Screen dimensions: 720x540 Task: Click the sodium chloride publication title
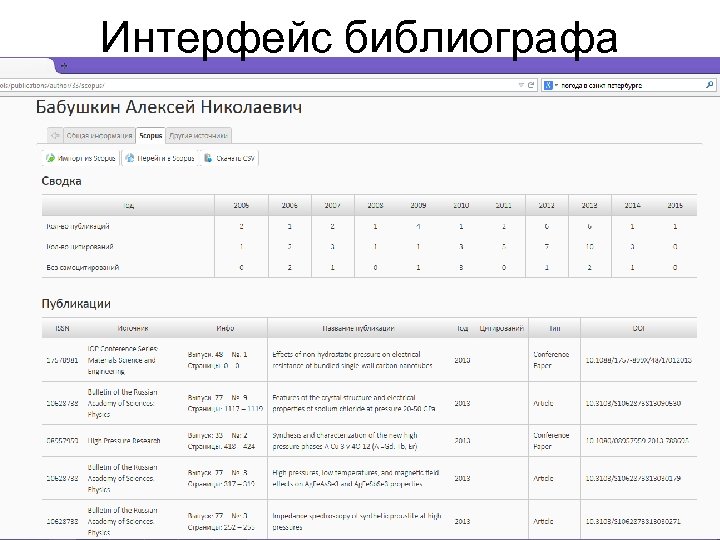click(x=354, y=403)
